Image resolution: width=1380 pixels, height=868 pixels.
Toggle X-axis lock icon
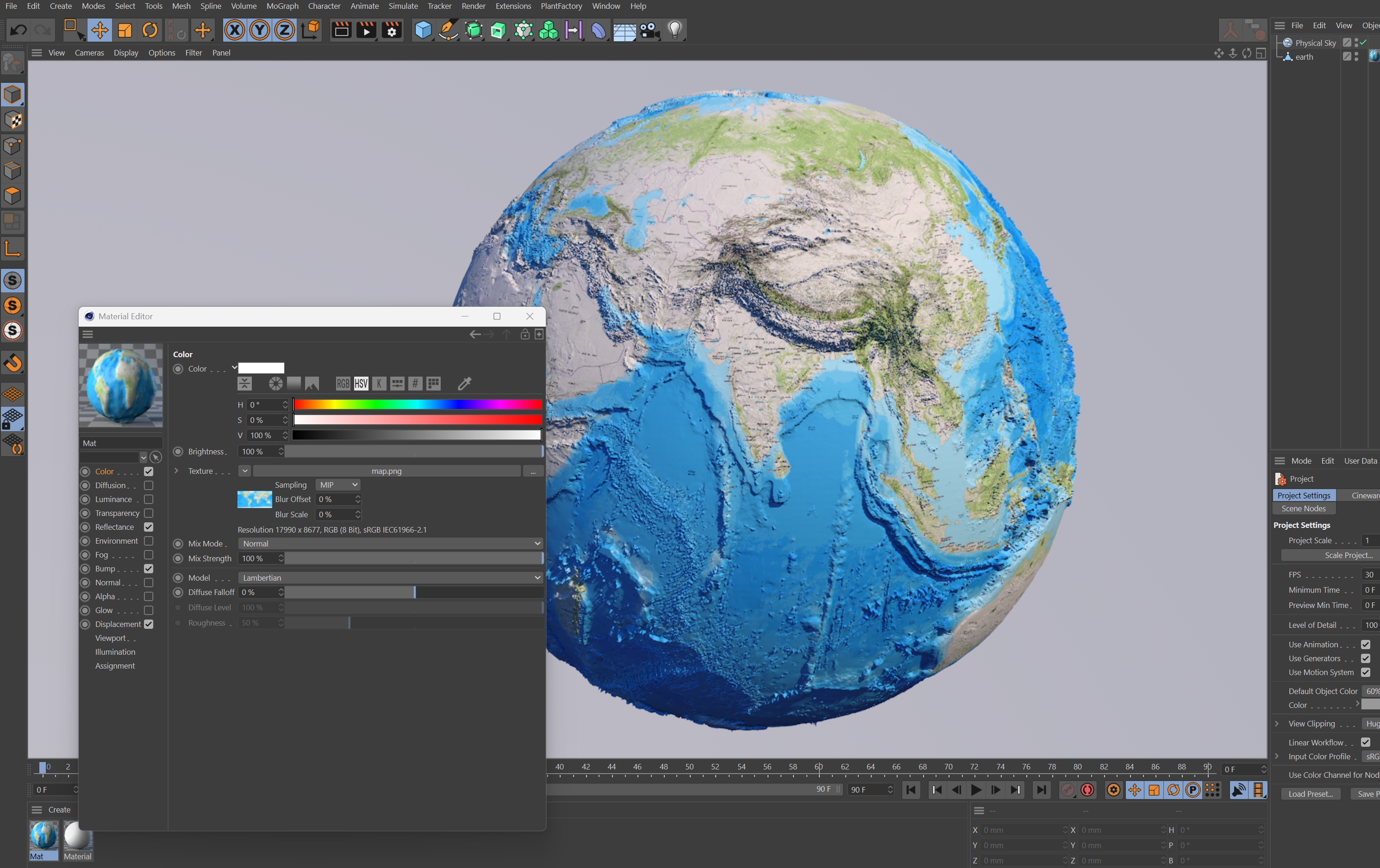(234, 30)
